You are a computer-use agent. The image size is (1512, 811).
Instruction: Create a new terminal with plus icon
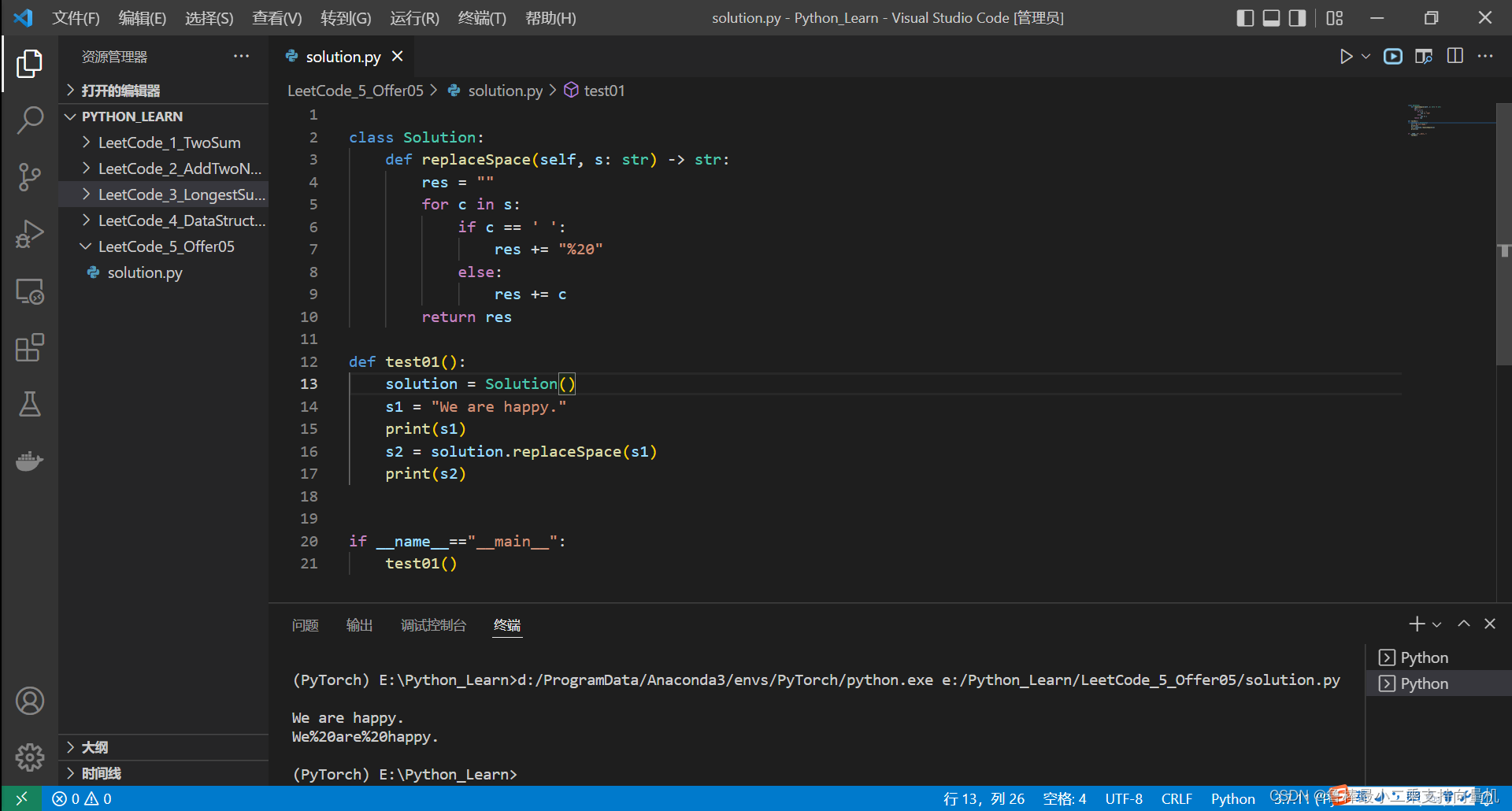point(1417,624)
